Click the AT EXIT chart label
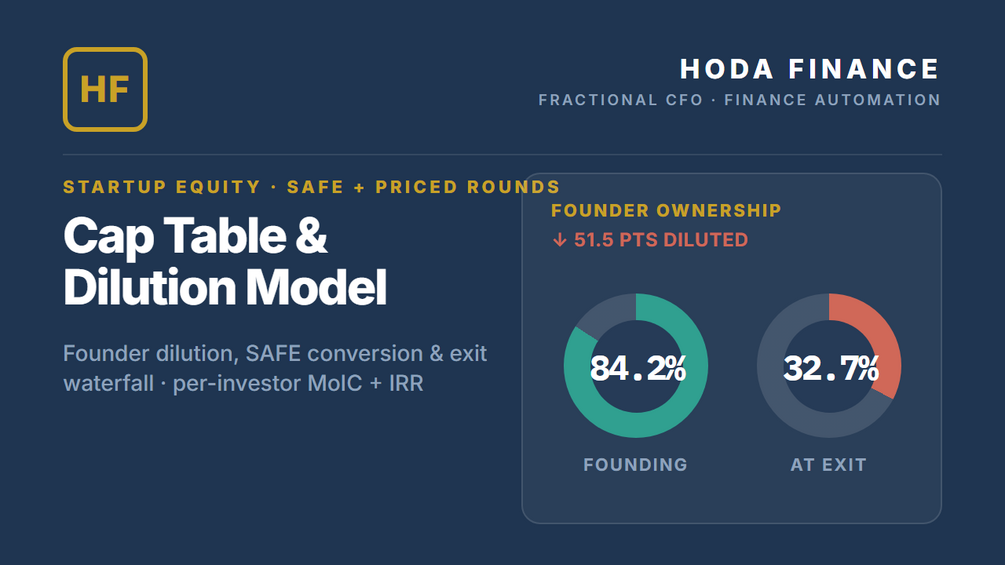1005x565 pixels. pyautogui.click(x=829, y=464)
